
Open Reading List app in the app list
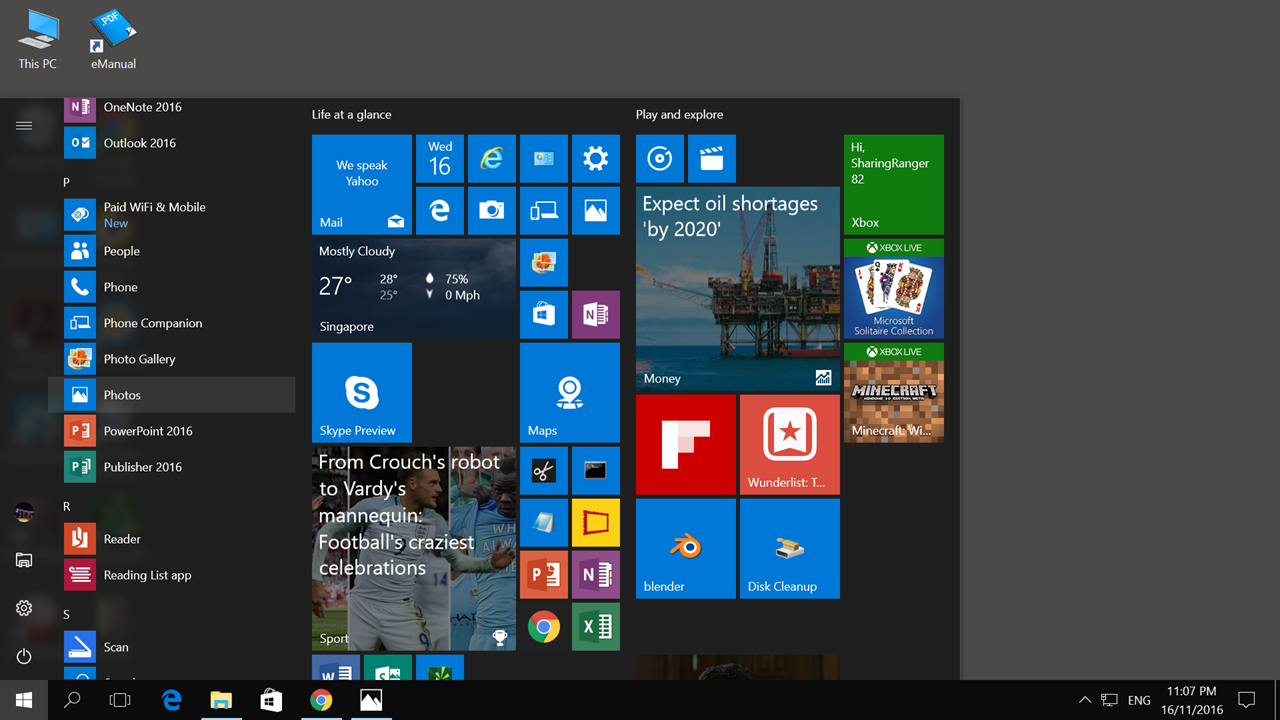pos(172,575)
